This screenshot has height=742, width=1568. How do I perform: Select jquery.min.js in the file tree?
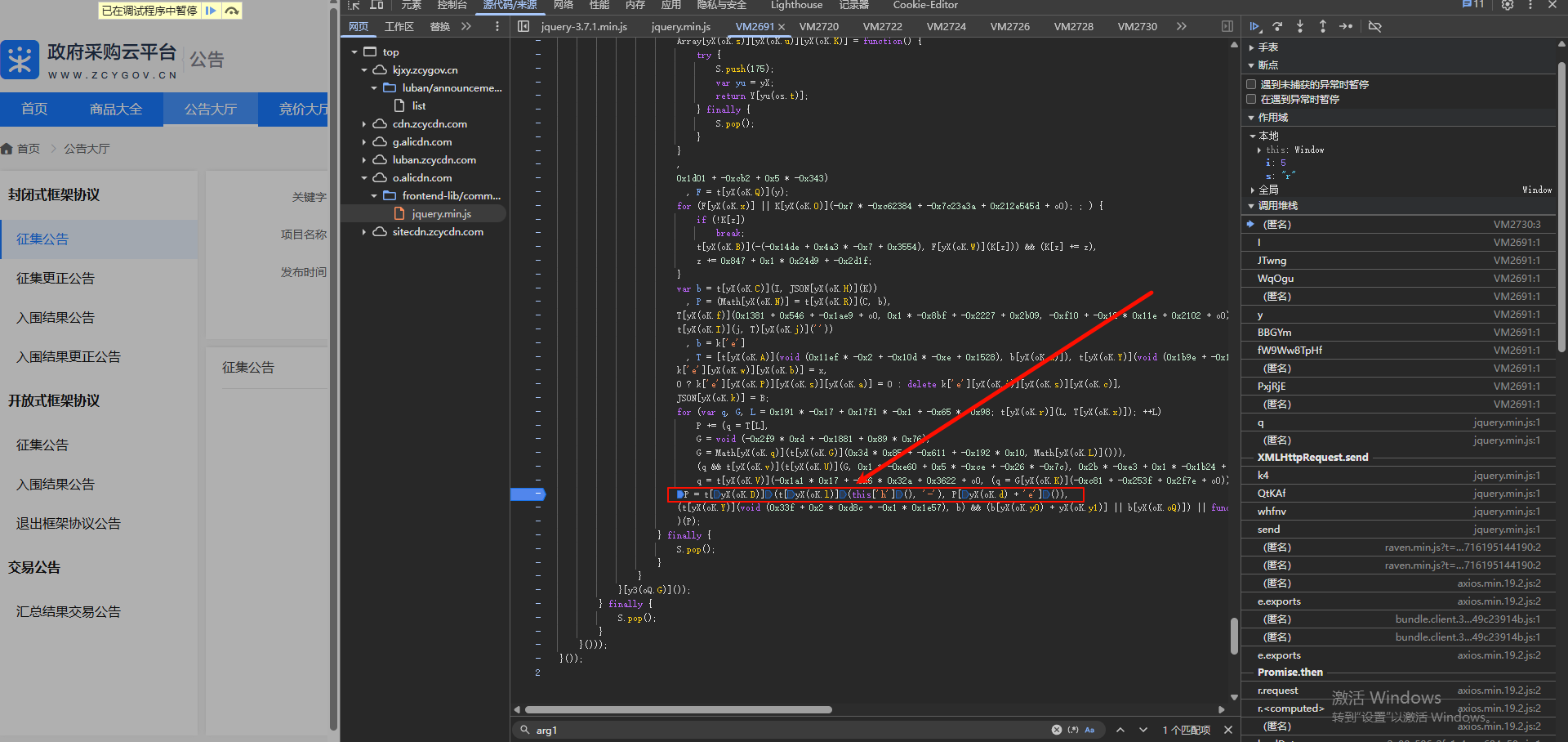[442, 214]
